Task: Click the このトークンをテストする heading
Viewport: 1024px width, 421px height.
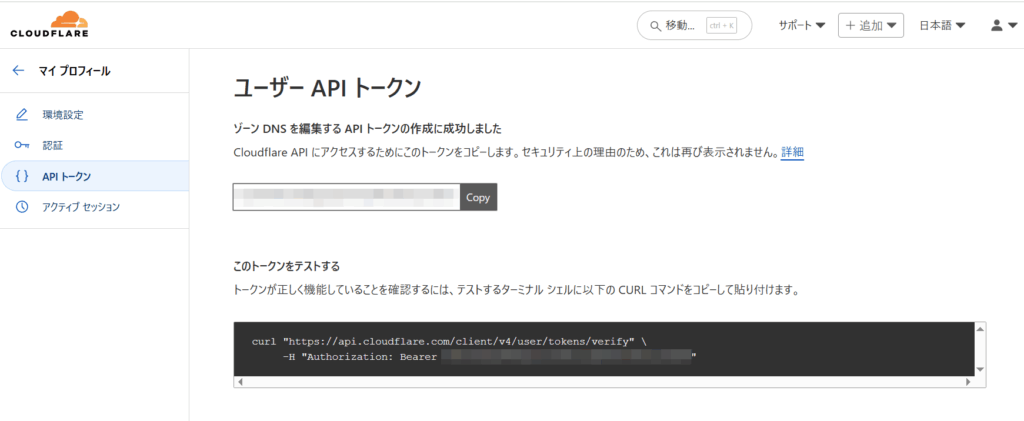Action: (287, 266)
